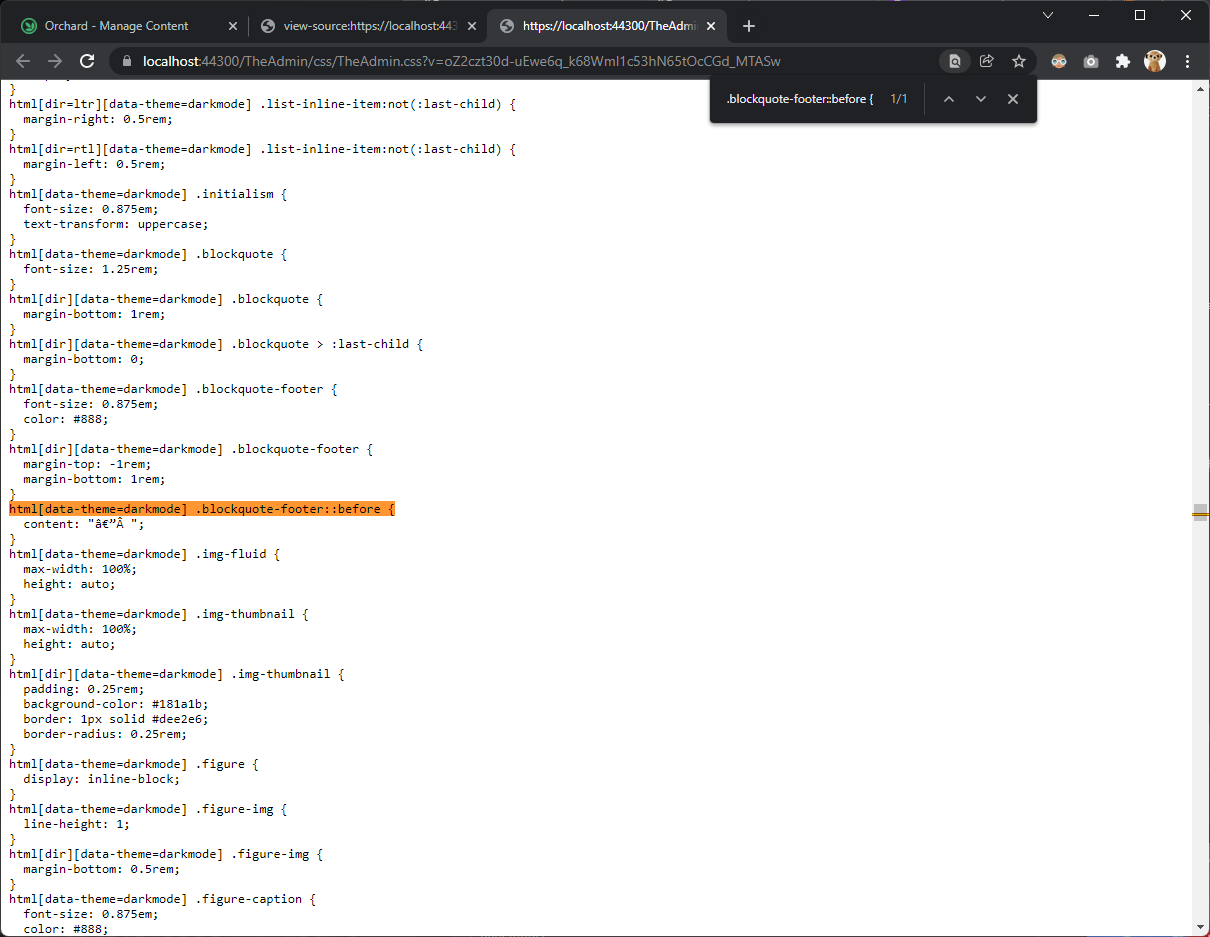The image size is (1210, 937).
Task: Jump to next find match arrow
Action: tap(981, 98)
